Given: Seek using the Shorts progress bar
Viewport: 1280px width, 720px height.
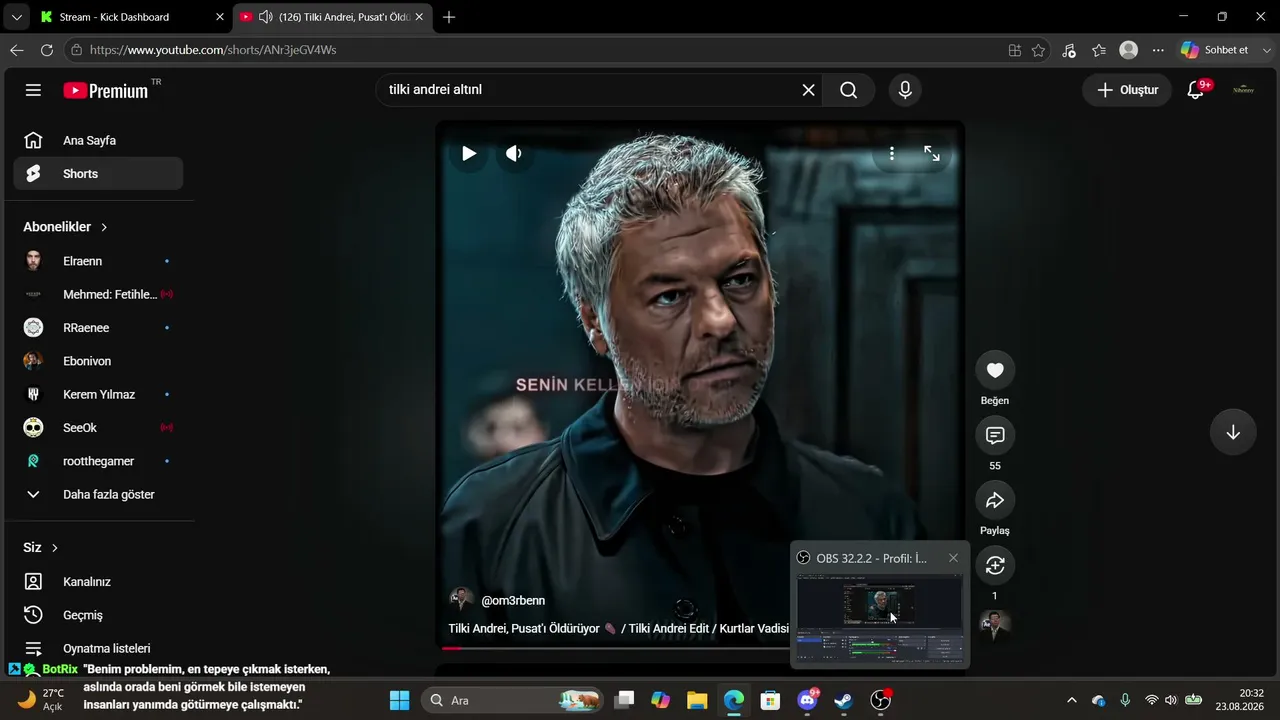Looking at the screenshot, I should point(615,648).
